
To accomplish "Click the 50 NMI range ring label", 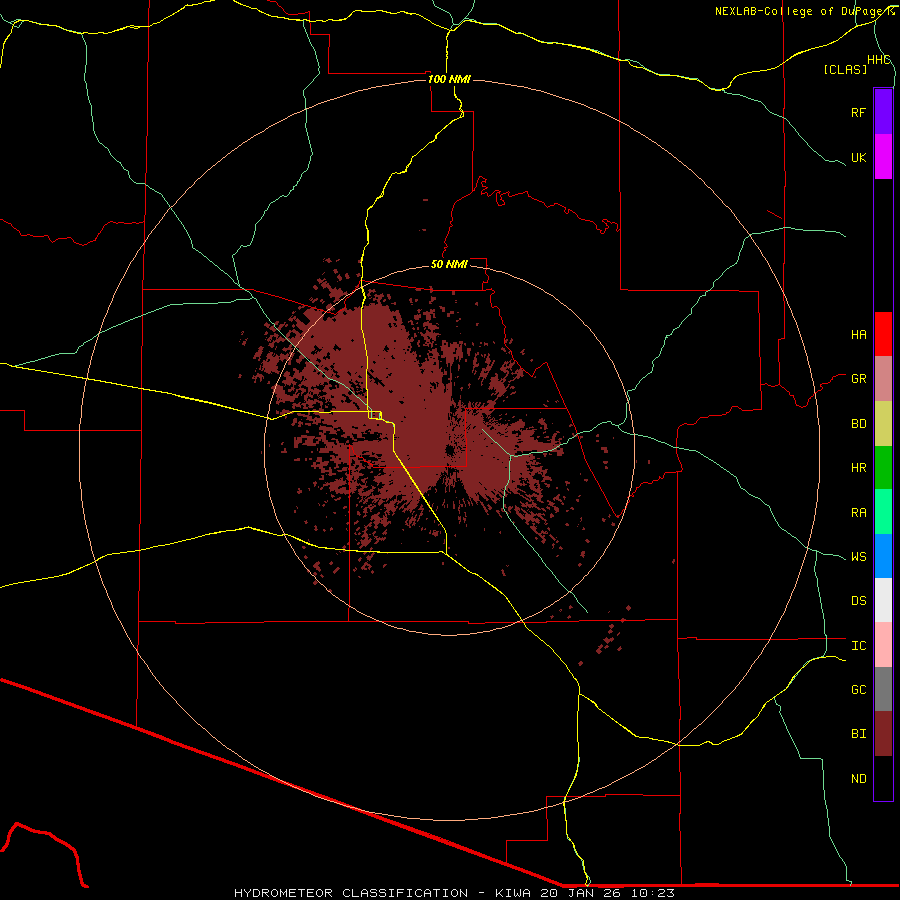I will click(449, 264).
